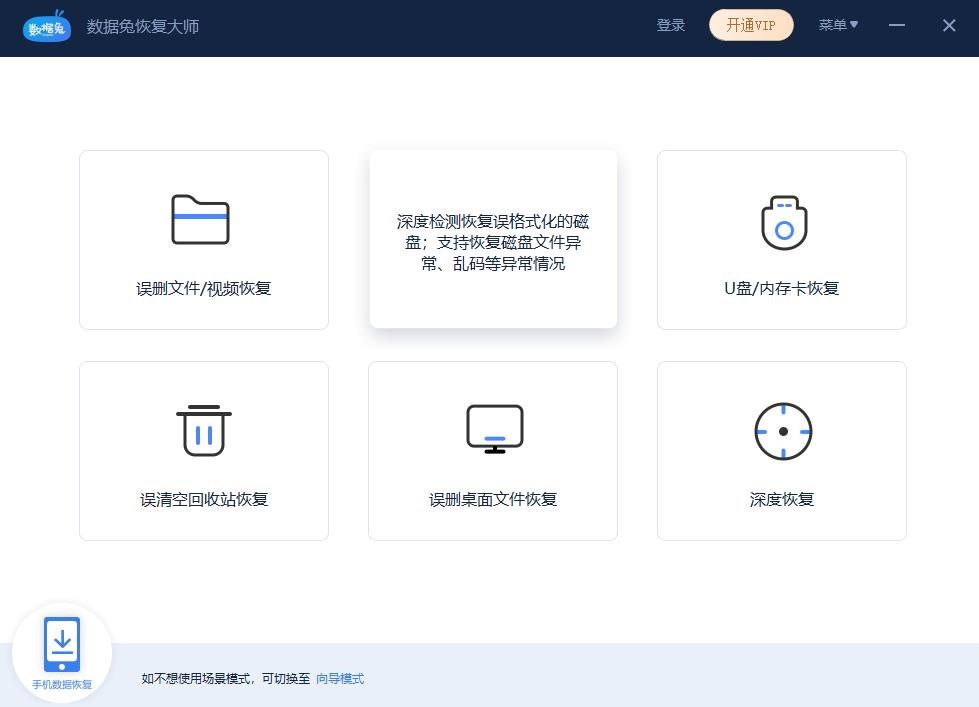Click the desktop file recovery monitor icon
Image resolution: width=979 pixels, height=707 pixels.
pyautogui.click(x=493, y=430)
